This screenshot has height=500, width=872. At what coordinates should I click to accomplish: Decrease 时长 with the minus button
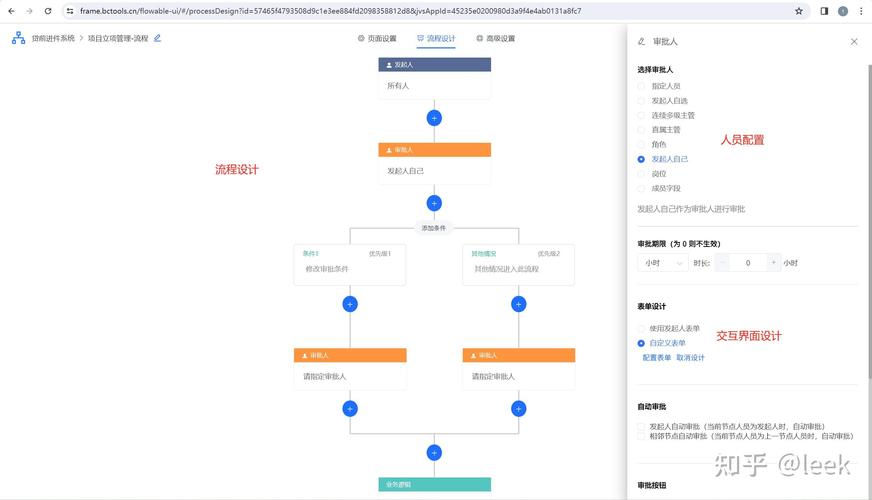[722, 263]
